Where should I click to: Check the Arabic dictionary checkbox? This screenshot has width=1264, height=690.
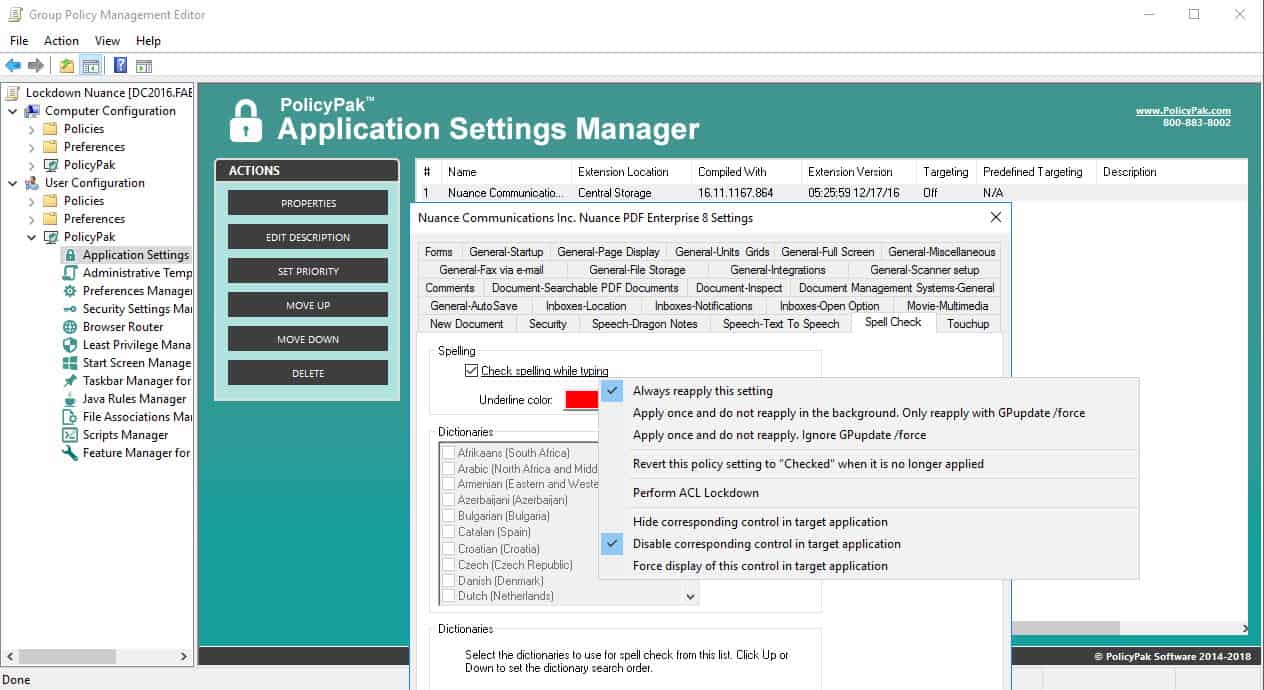449,469
